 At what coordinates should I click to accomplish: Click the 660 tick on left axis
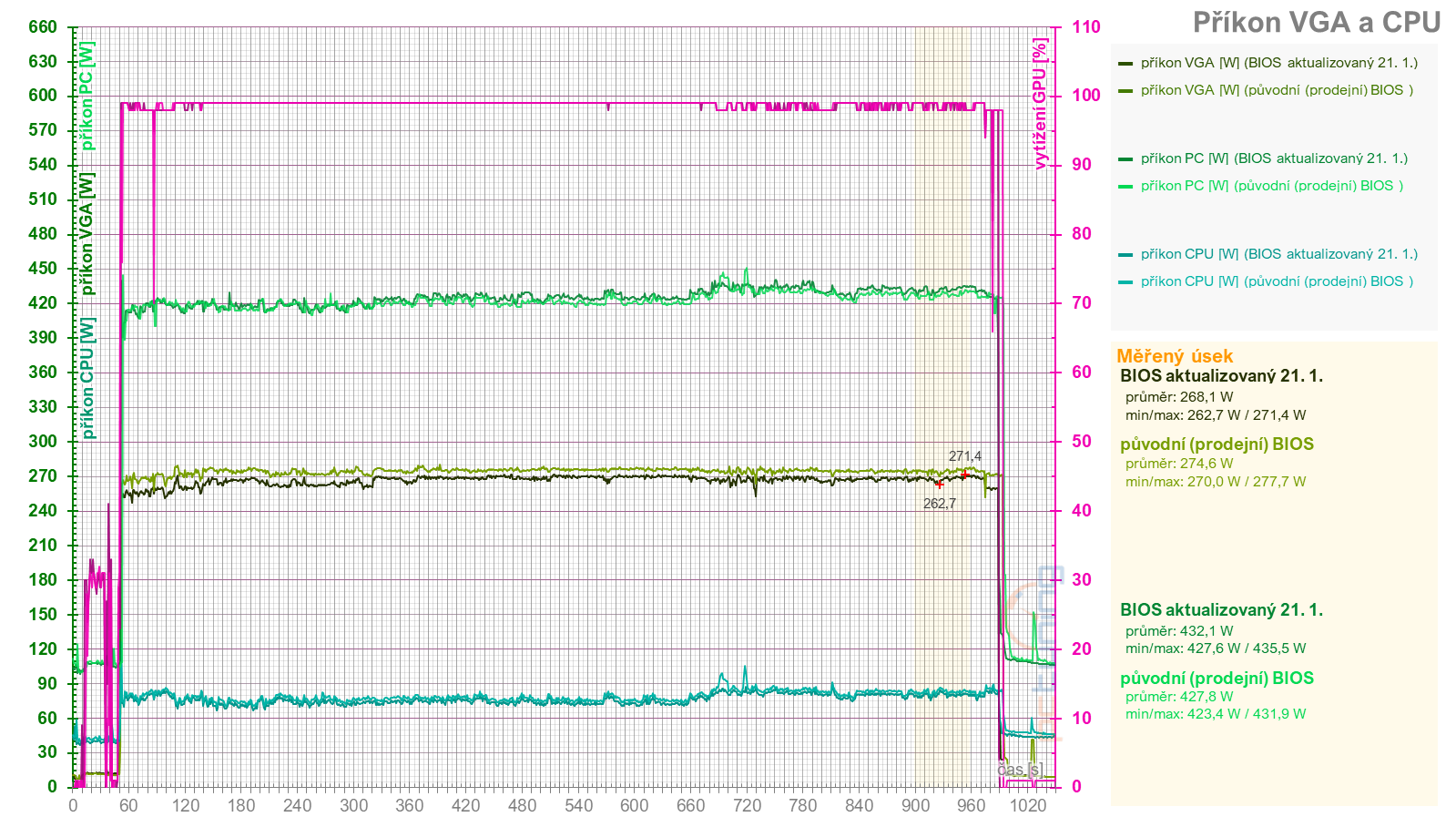43,27
